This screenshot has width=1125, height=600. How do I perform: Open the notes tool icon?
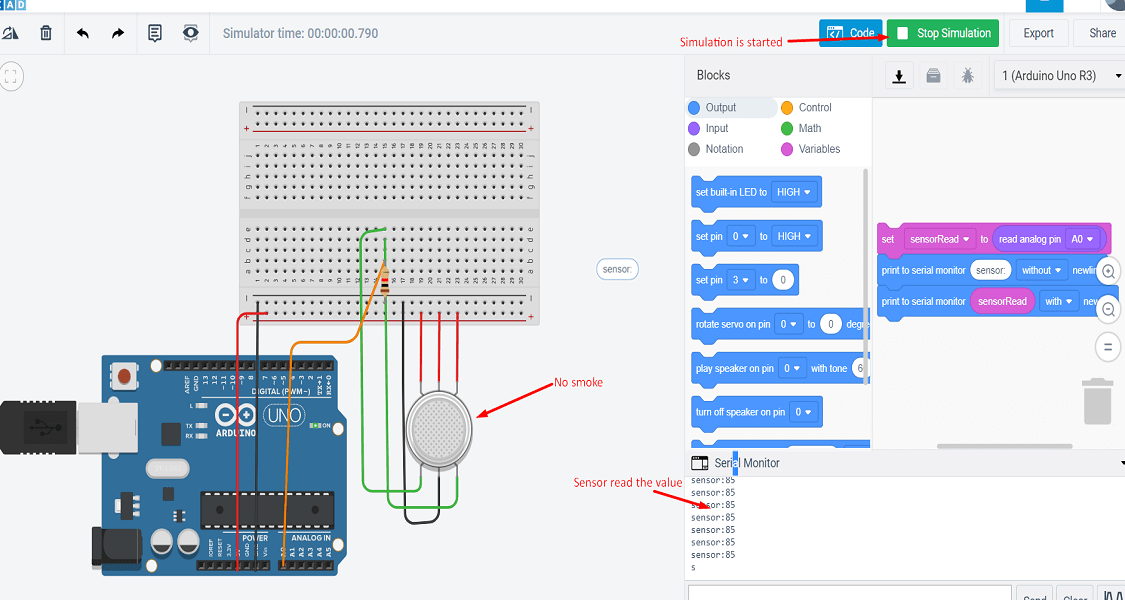point(155,33)
